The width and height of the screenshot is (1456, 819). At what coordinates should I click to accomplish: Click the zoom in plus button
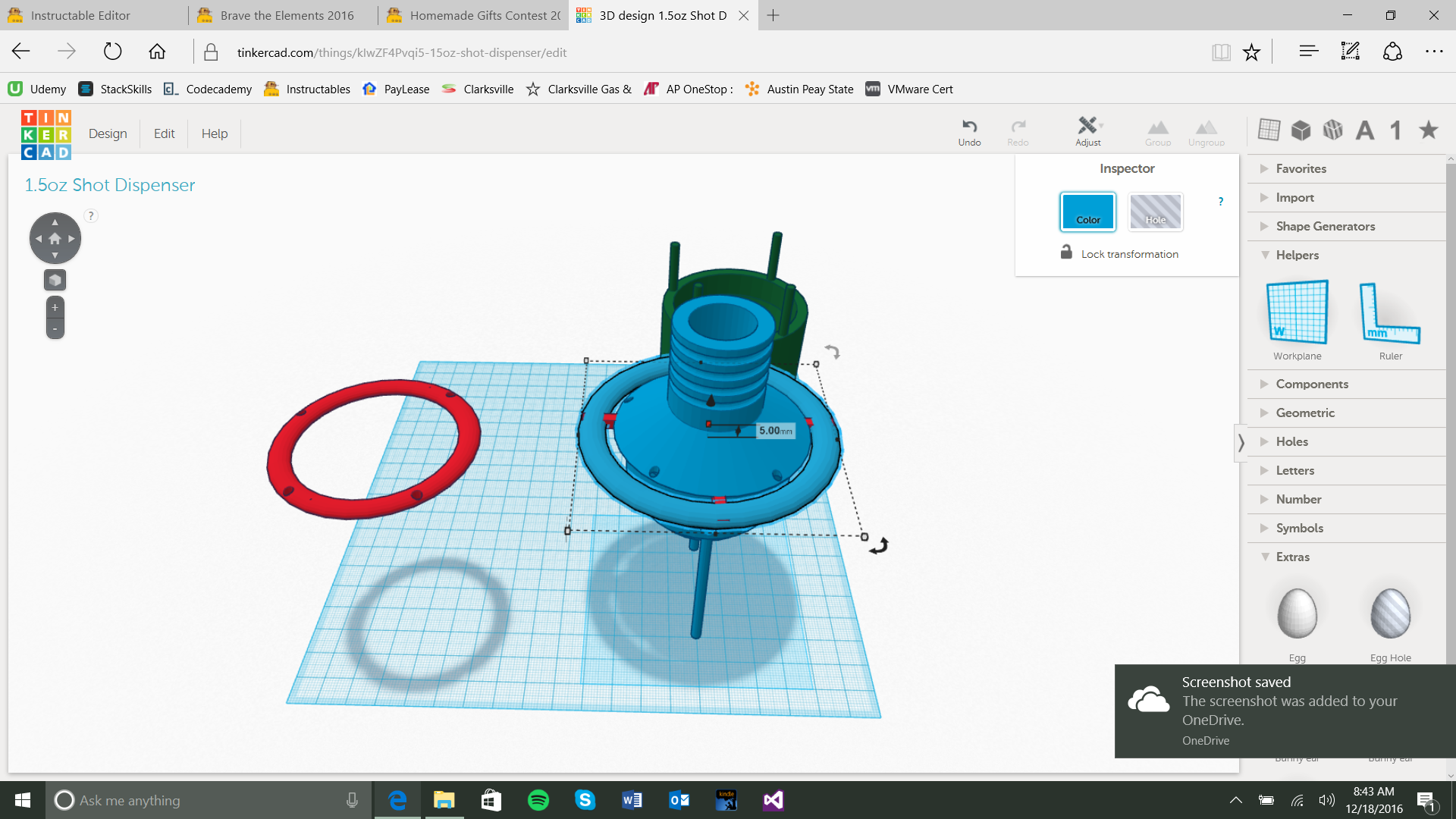tap(55, 307)
